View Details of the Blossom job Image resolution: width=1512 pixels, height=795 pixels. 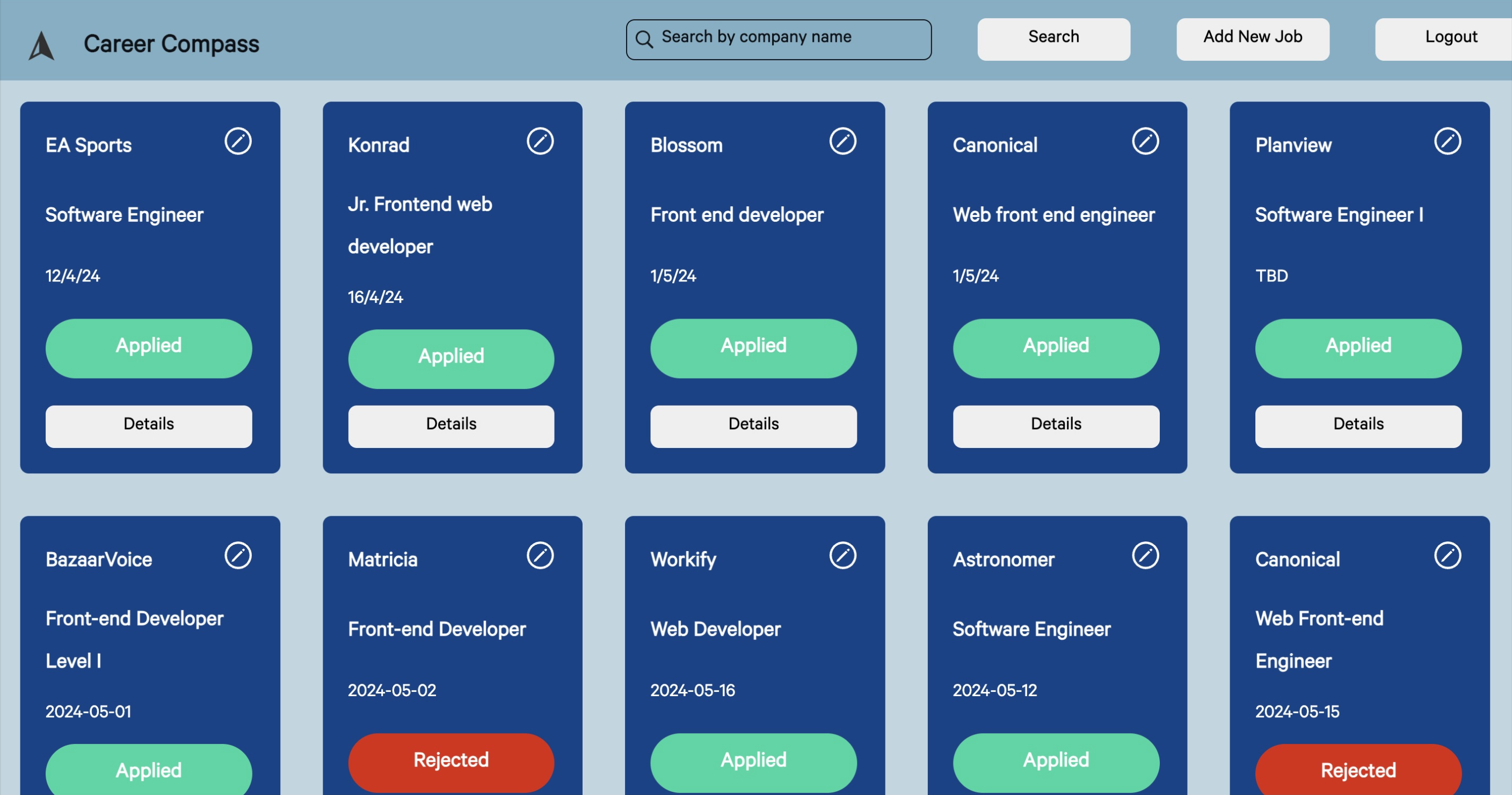click(x=753, y=427)
